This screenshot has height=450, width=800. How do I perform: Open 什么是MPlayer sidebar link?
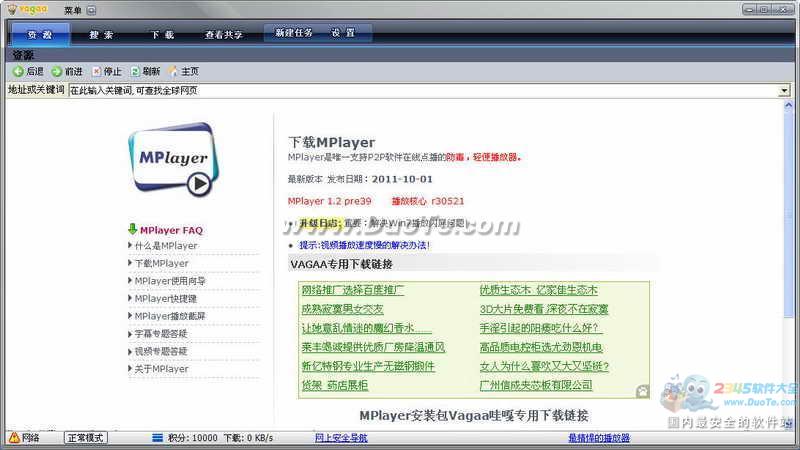(166, 245)
